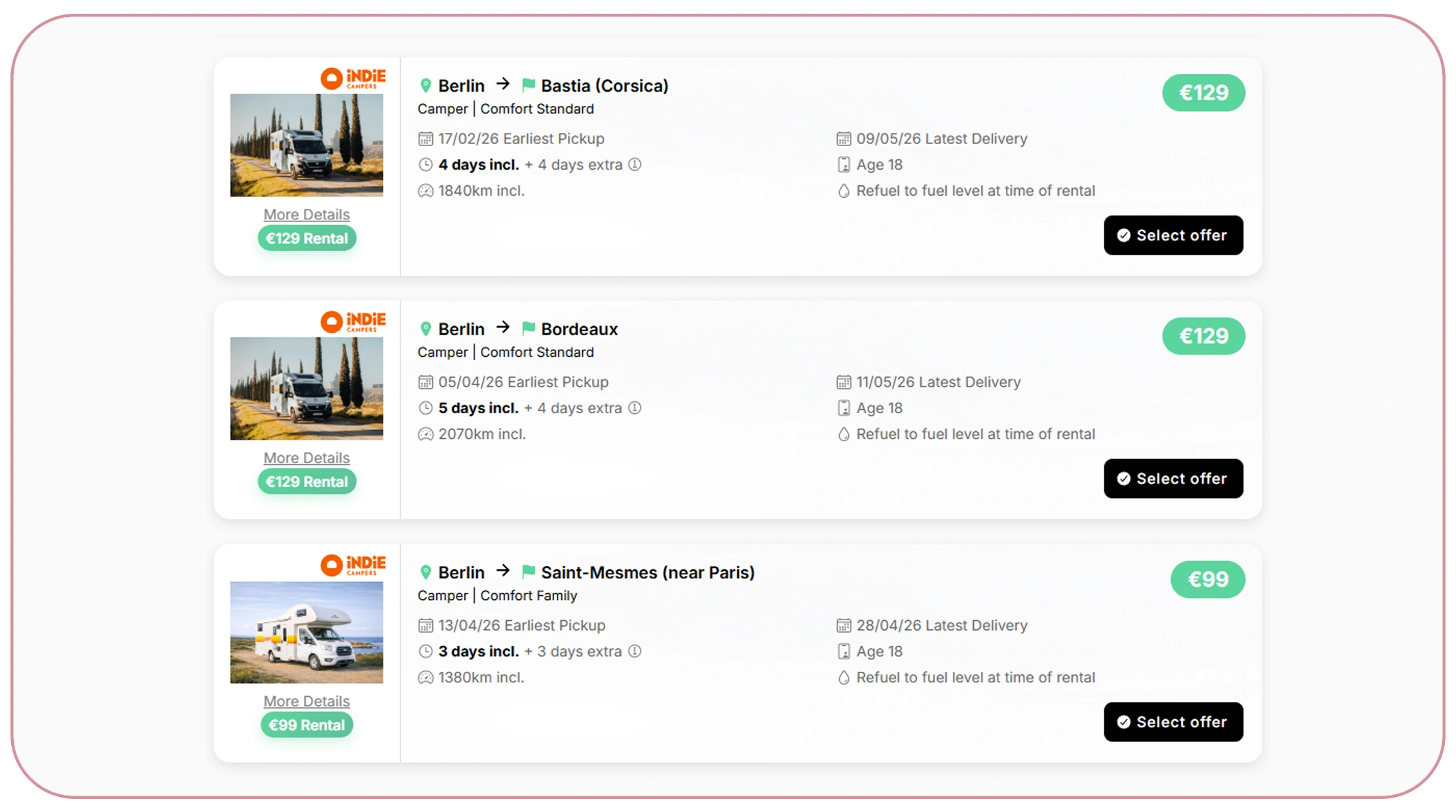The height and width of the screenshot is (812, 1456).
Task: Click the €99 price badge
Action: (x=1207, y=580)
